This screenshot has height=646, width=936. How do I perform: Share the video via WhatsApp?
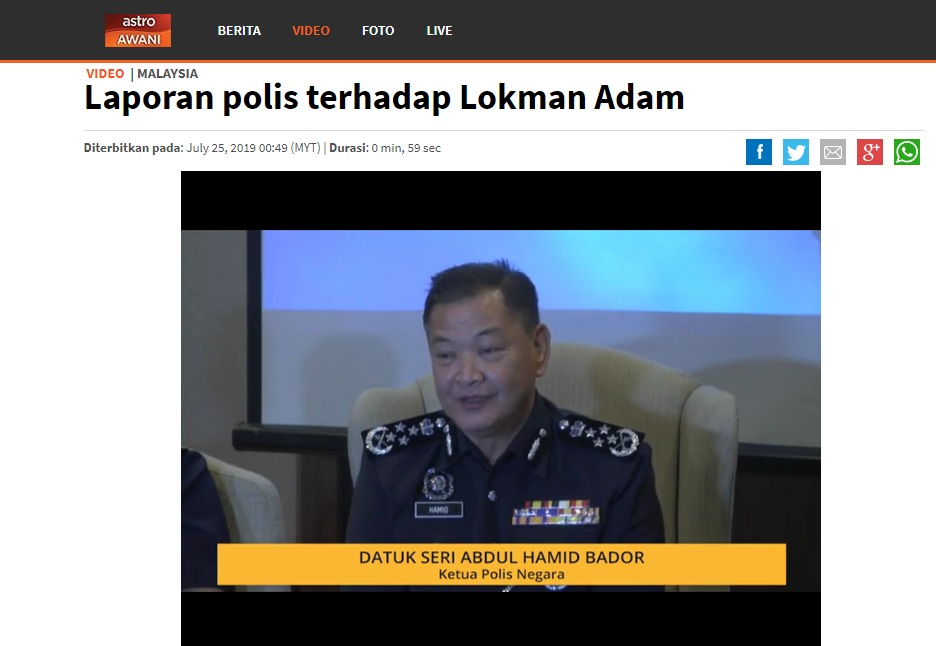coord(907,152)
